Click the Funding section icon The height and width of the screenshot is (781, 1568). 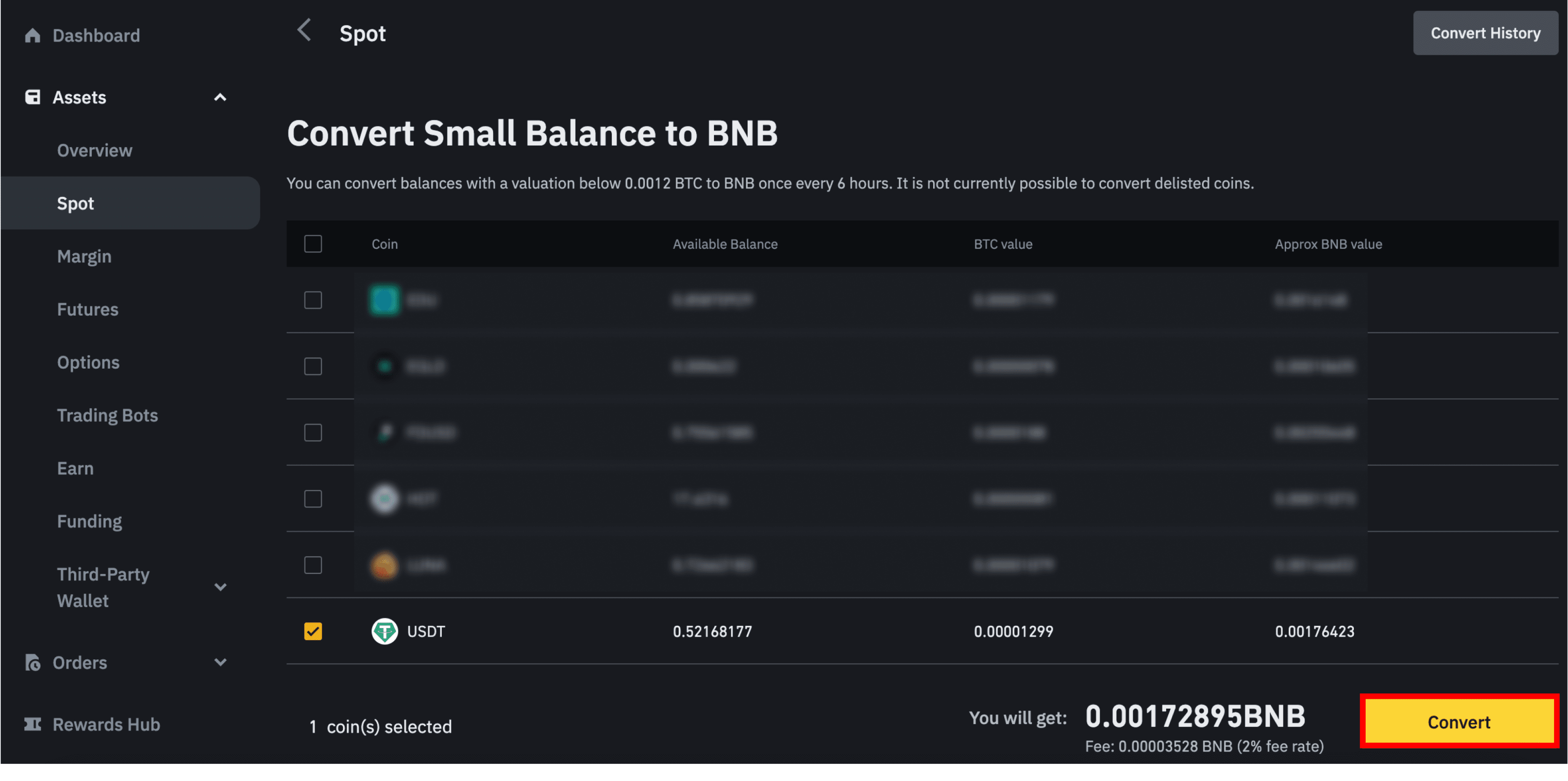pos(90,520)
